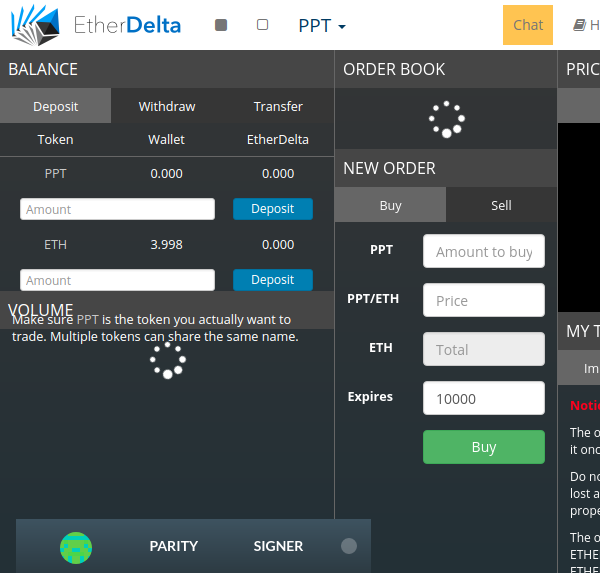Click the book Help icon in header
The height and width of the screenshot is (573, 600).
(579, 26)
